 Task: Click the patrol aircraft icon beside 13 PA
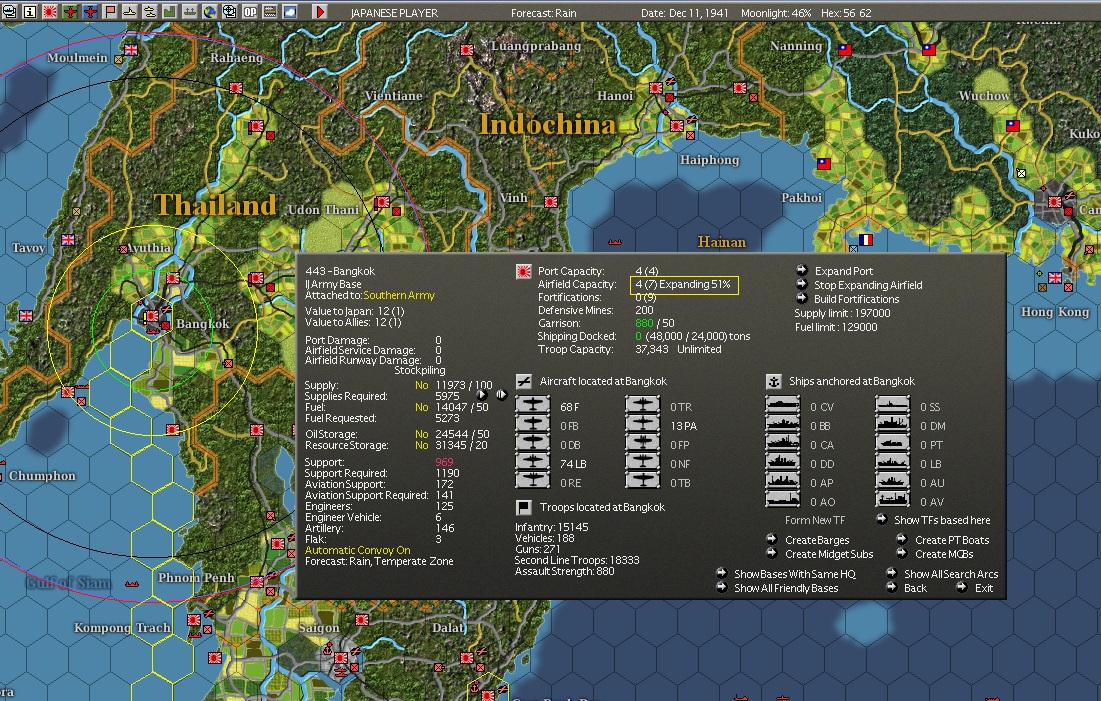(x=643, y=424)
